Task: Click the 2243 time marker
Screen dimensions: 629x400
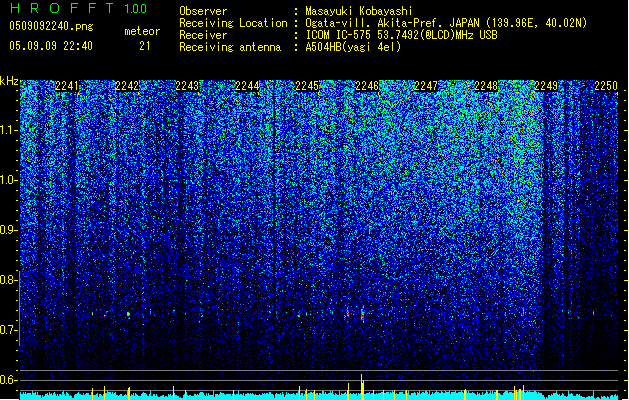Action: pyautogui.click(x=187, y=85)
